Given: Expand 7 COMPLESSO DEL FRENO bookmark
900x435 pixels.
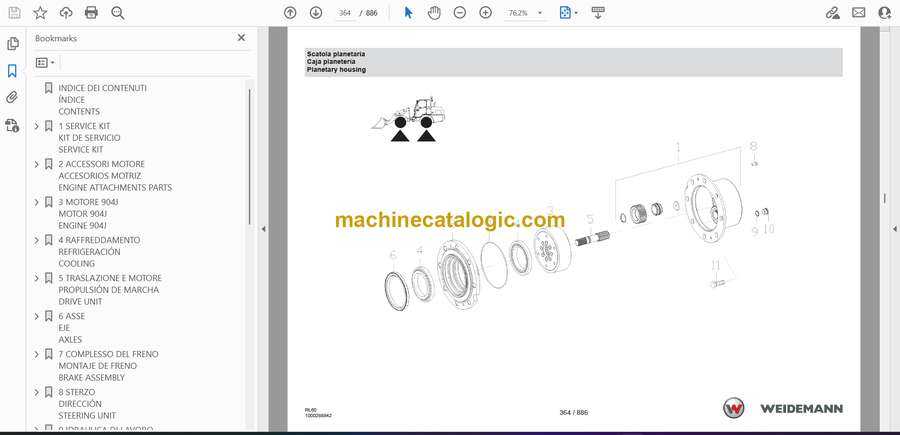Looking at the screenshot, I should (x=37, y=354).
